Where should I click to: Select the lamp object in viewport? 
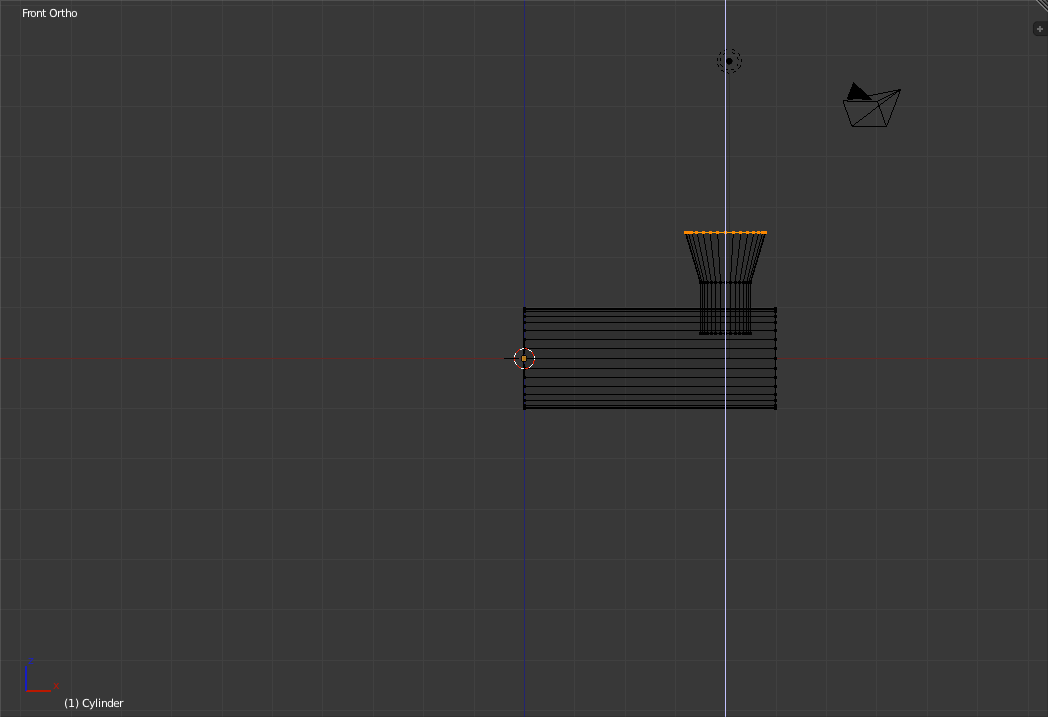[x=729, y=61]
